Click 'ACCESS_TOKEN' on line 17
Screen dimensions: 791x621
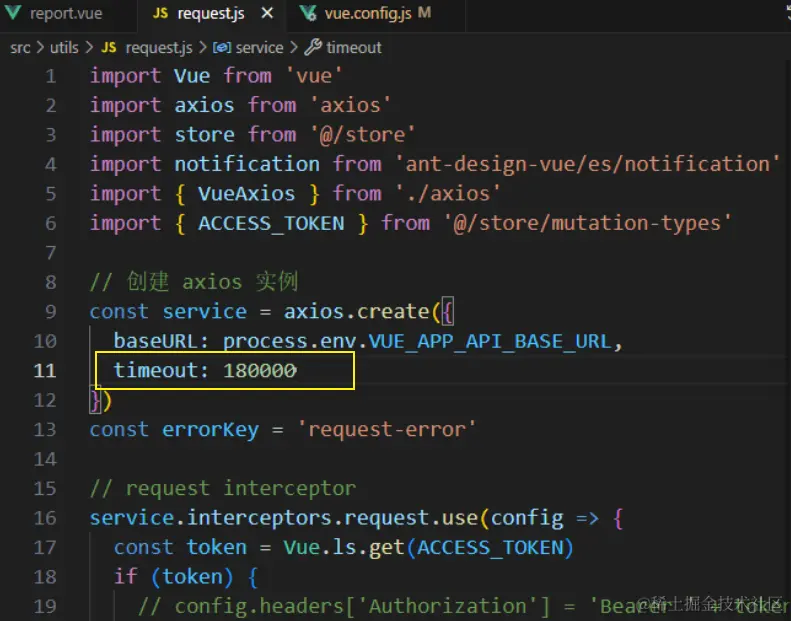pyautogui.click(x=489, y=548)
